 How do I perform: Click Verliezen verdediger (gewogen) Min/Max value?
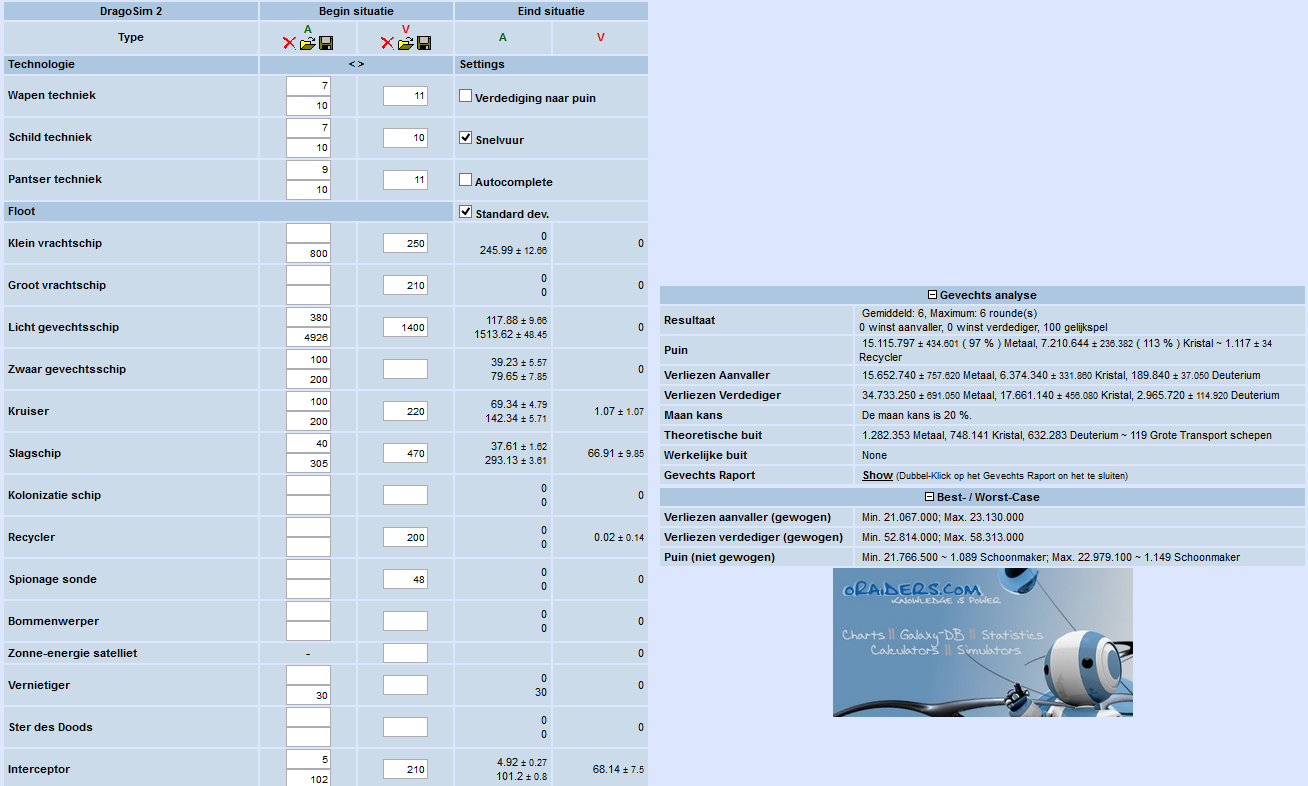[x=943, y=538]
